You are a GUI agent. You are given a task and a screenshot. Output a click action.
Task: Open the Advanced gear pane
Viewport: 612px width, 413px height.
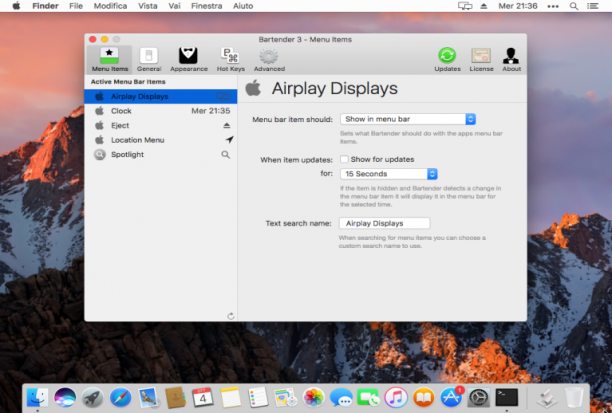(269, 60)
